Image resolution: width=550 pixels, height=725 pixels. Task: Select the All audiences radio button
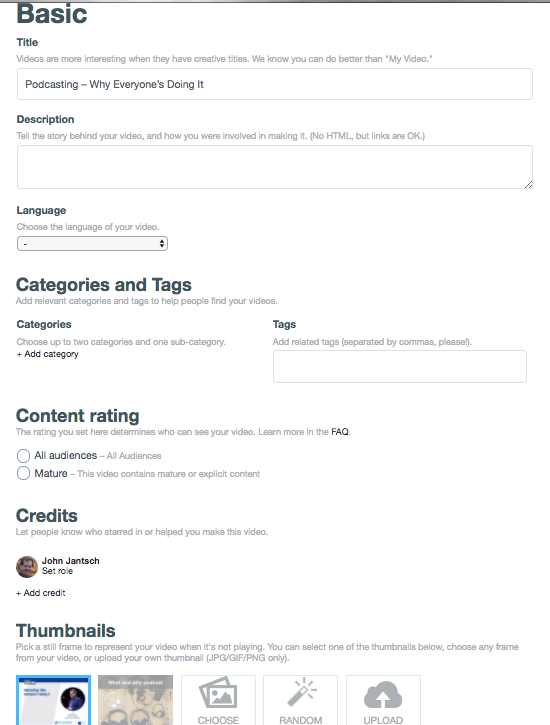(x=24, y=456)
